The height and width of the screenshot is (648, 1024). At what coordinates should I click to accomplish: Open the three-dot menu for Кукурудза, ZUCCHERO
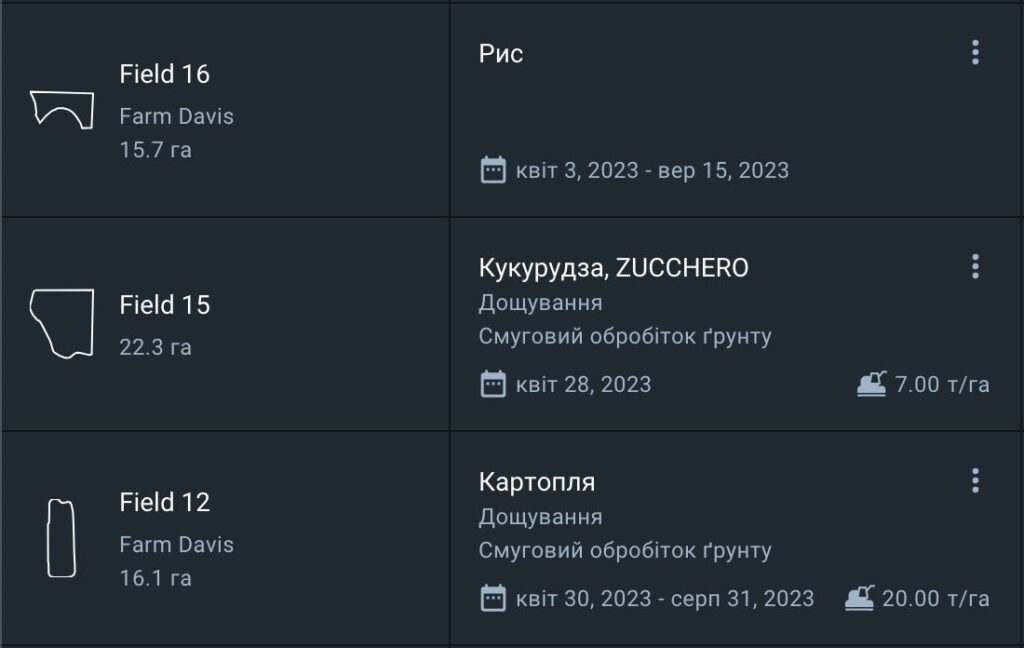[x=975, y=267]
